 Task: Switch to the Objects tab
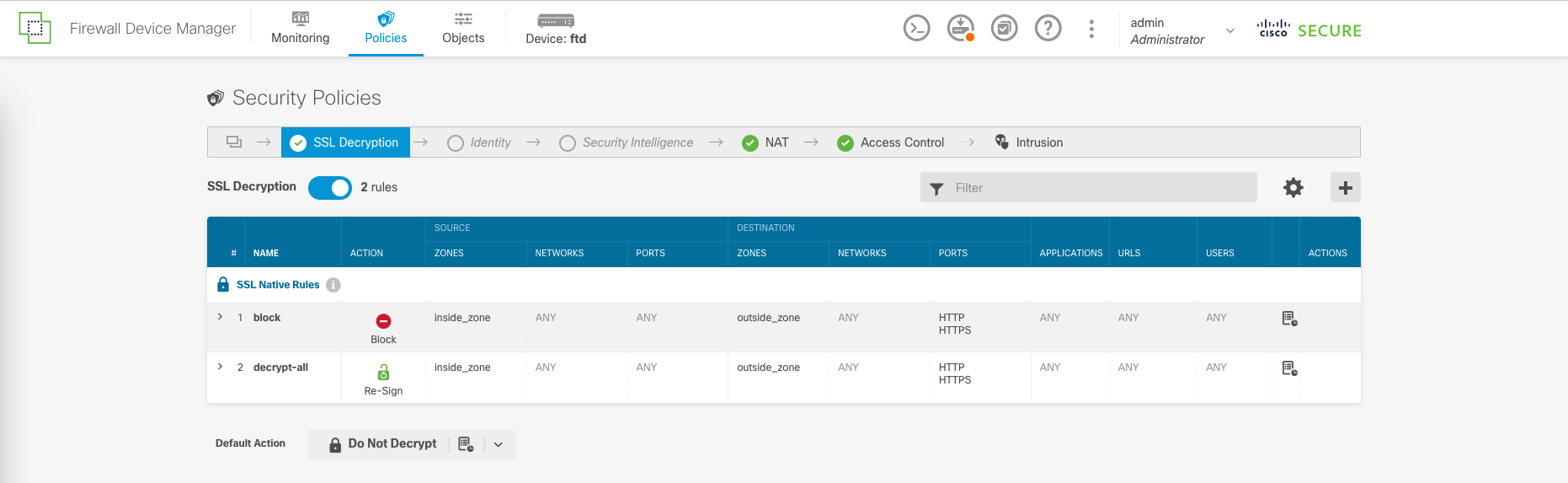[463, 29]
